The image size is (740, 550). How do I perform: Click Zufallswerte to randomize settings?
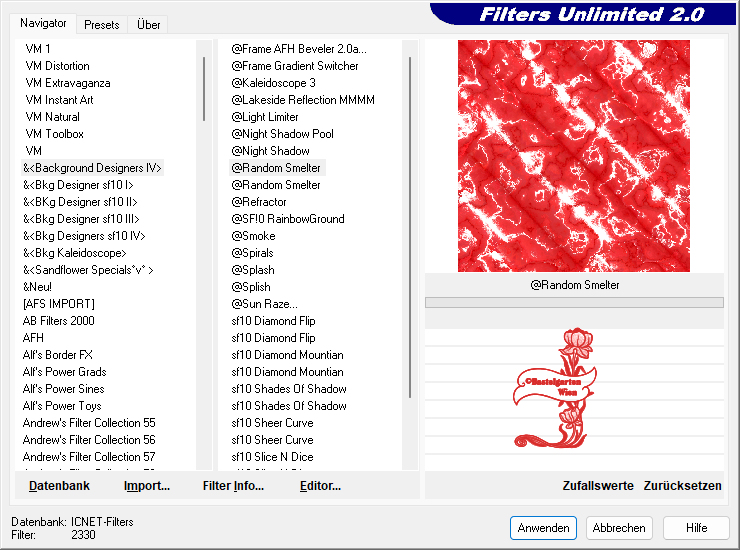tap(598, 486)
